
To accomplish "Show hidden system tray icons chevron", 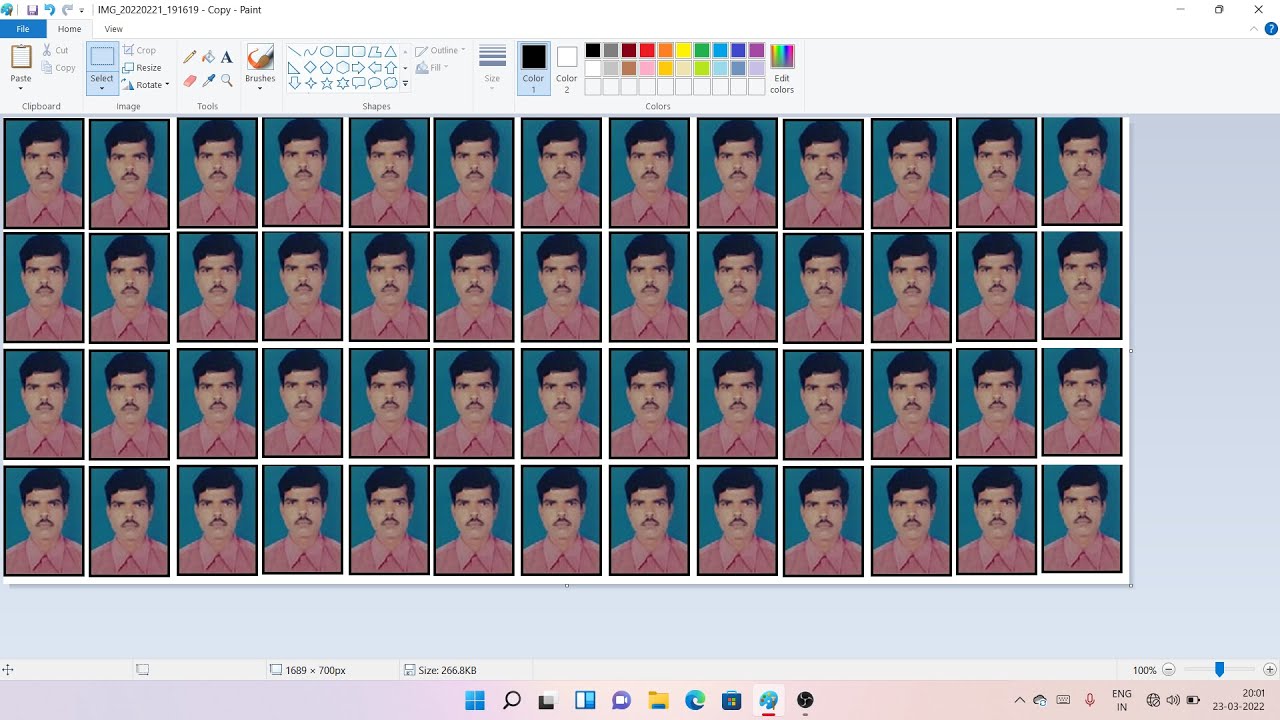I will tap(1019, 700).
